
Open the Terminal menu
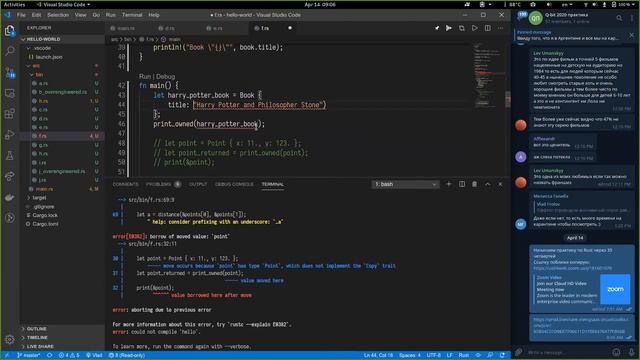[132, 15]
